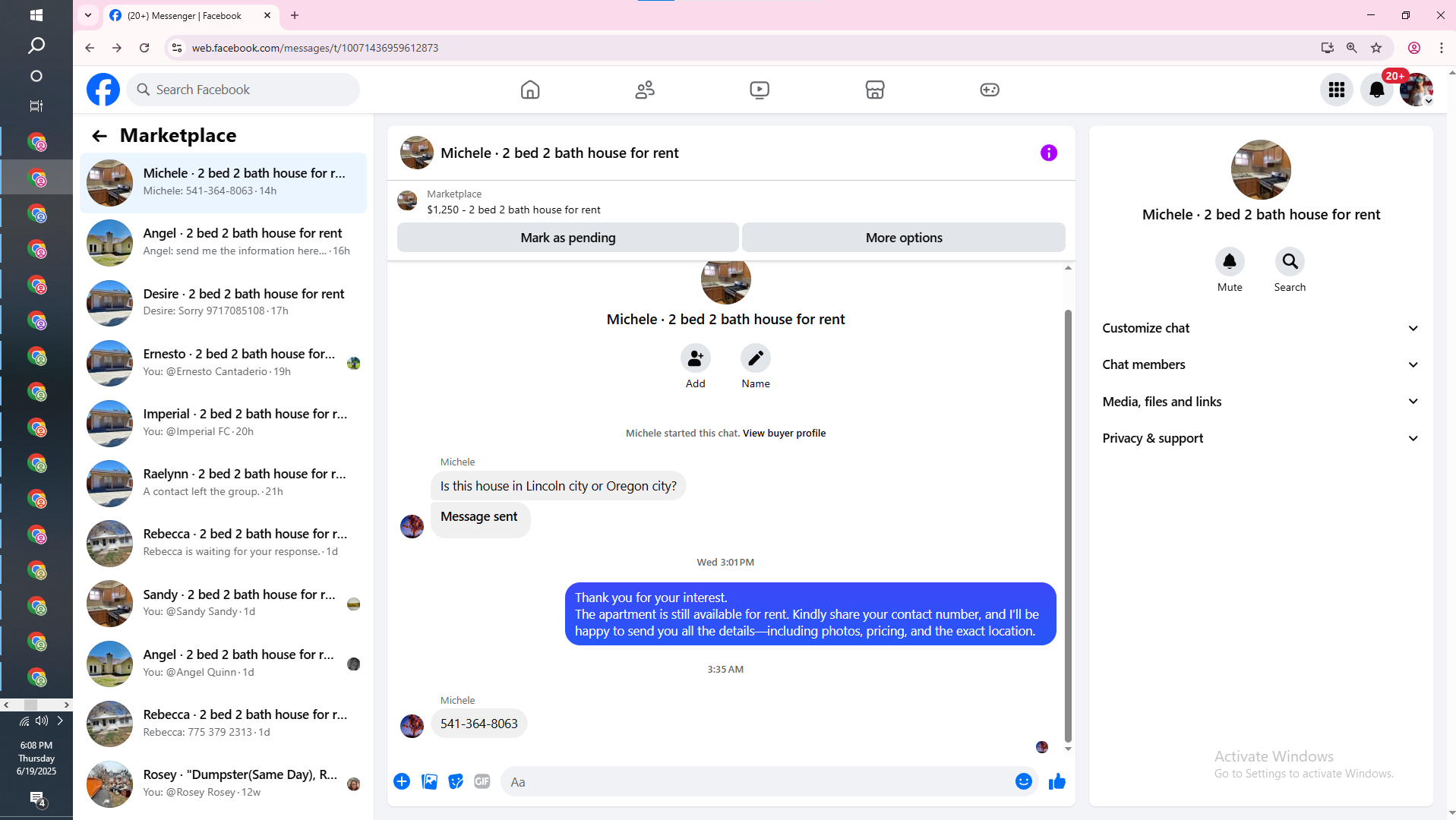The width and height of the screenshot is (1456, 820).
Task: Click Michele's profile picture in info panel
Action: point(1261,170)
